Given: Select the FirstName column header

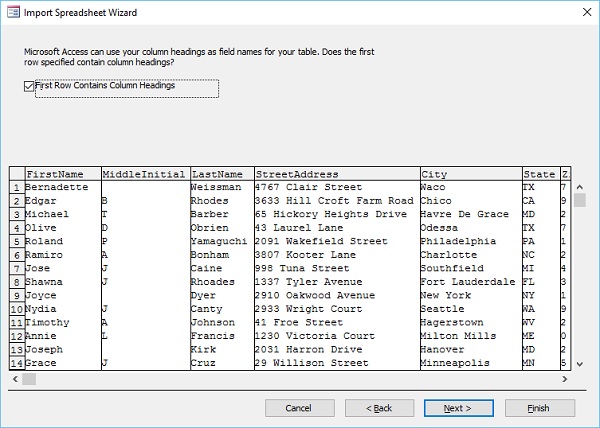Looking at the screenshot, I should coord(63,174).
